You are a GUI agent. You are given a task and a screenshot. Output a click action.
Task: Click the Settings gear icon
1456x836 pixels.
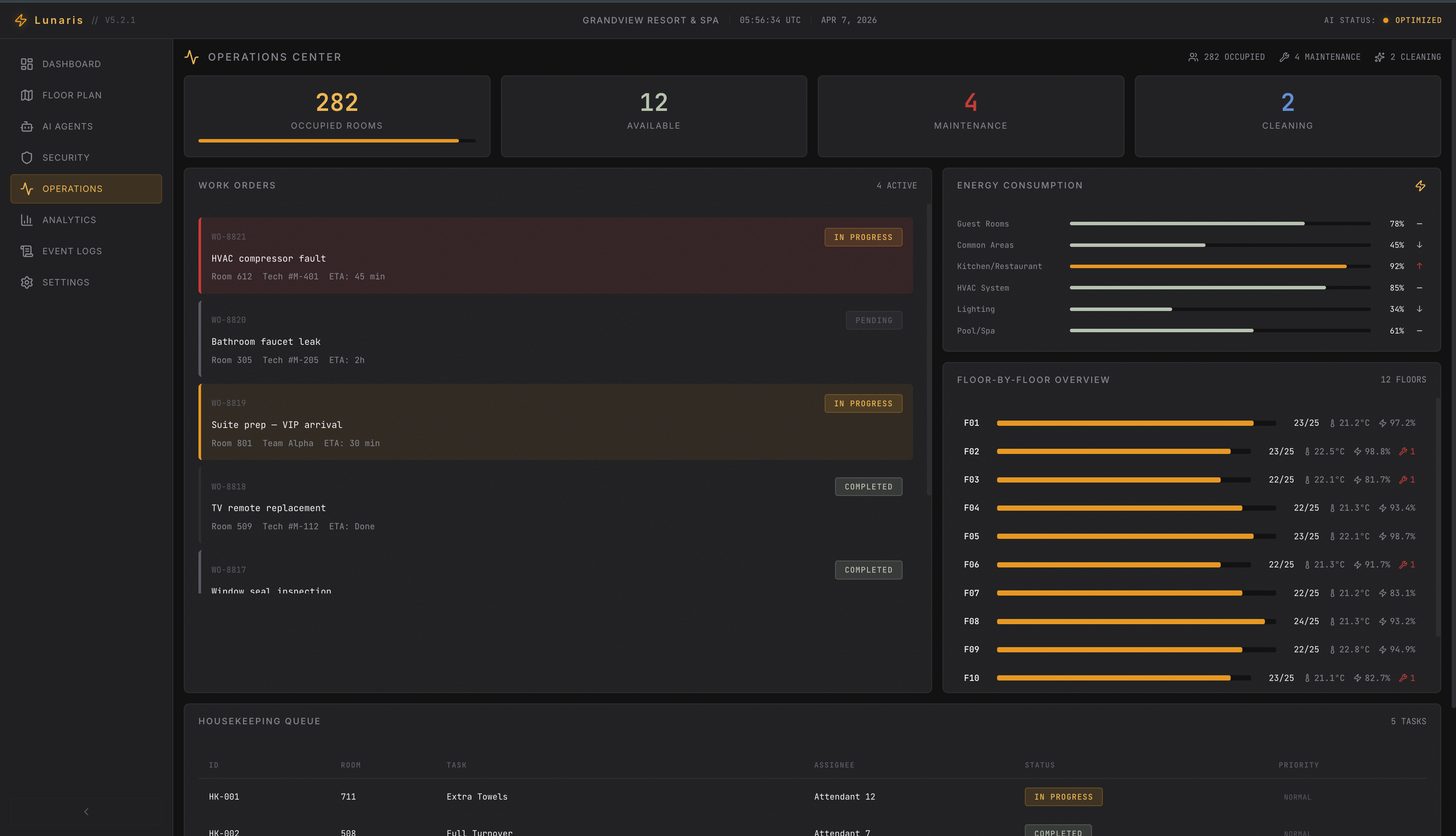point(26,282)
